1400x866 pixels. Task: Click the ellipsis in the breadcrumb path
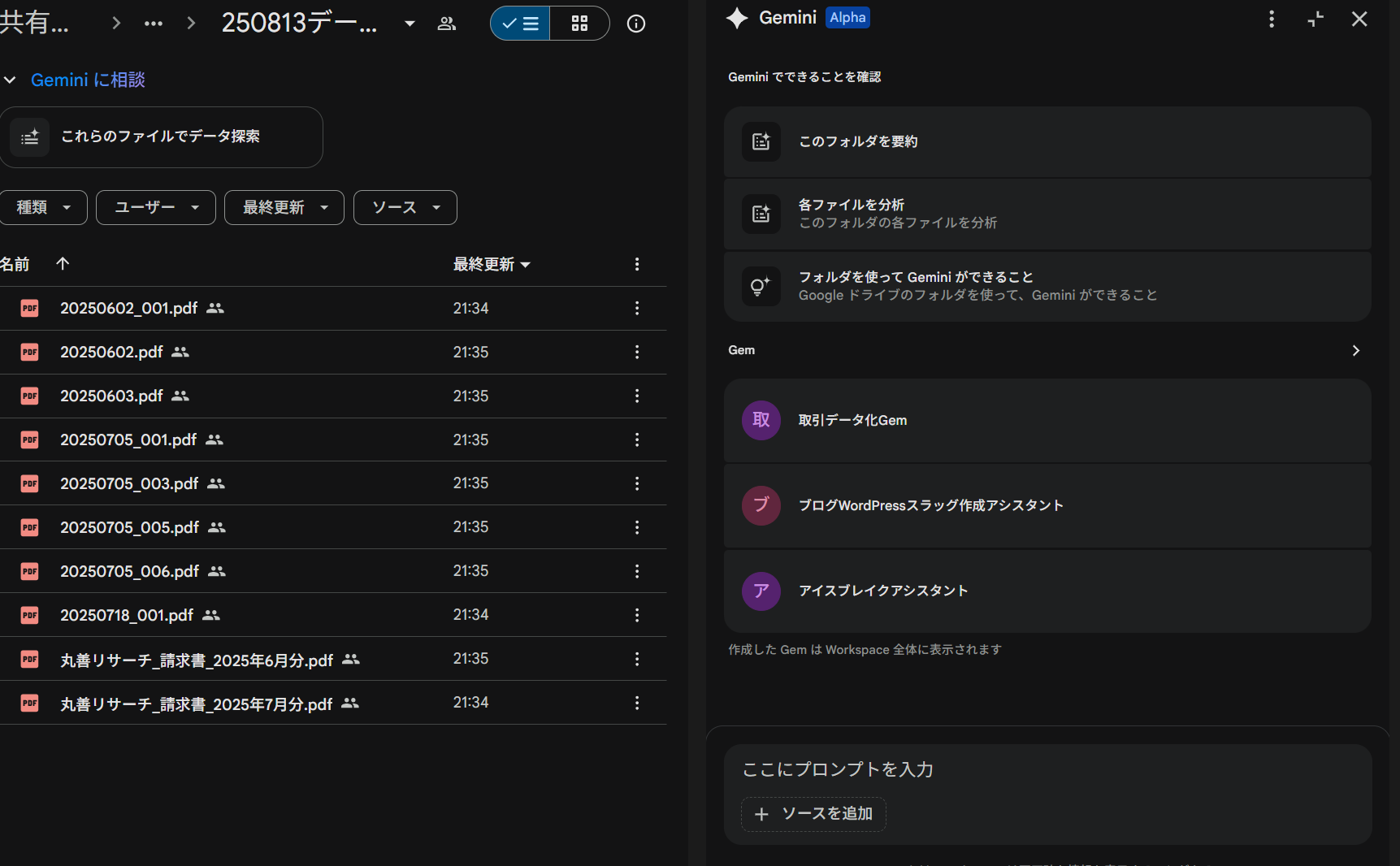click(154, 24)
